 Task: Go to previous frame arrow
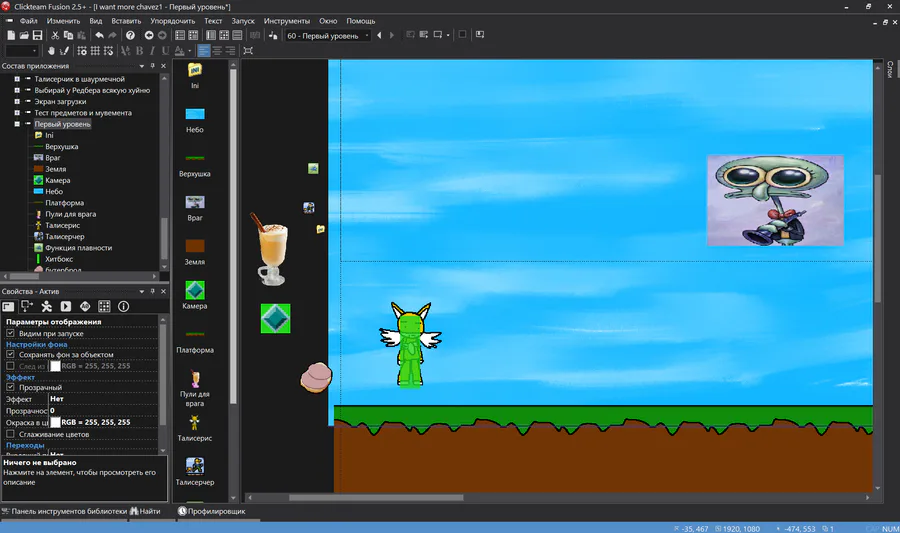coord(379,36)
